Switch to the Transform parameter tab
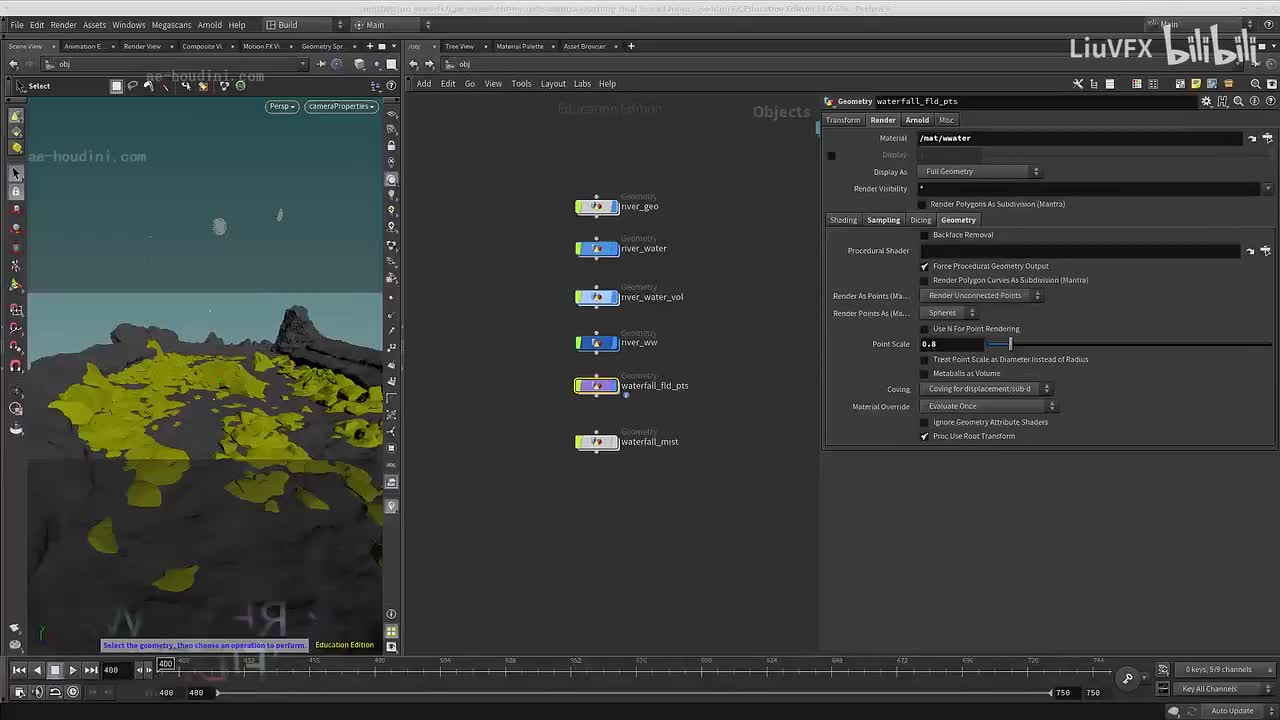This screenshot has height=720, width=1280. point(843,120)
